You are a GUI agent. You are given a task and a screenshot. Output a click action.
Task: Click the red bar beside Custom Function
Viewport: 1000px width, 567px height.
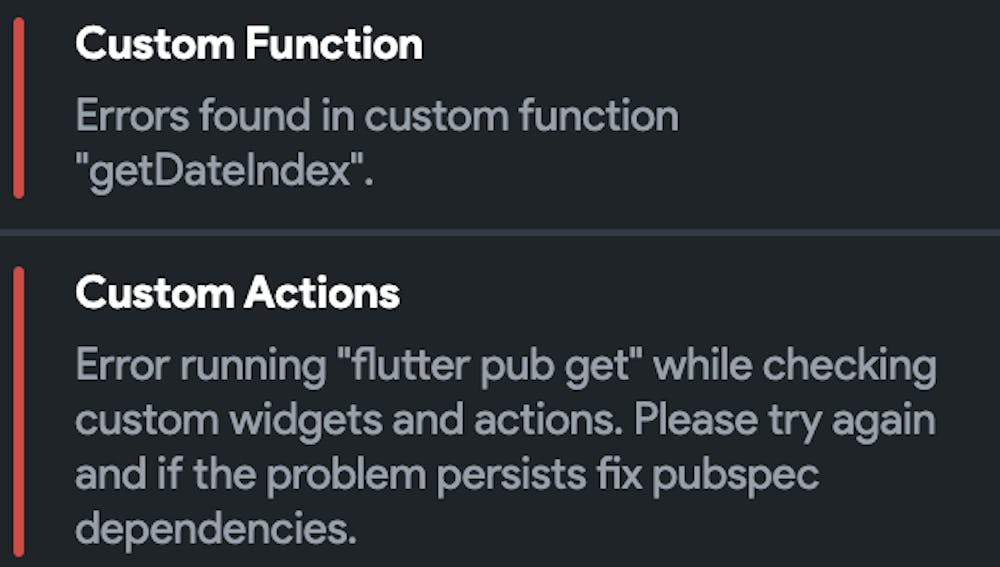(19, 108)
